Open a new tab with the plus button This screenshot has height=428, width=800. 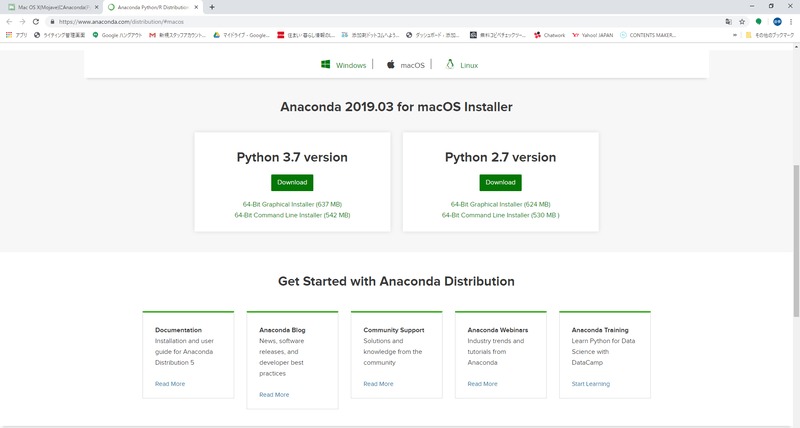(x=212, y=7)
